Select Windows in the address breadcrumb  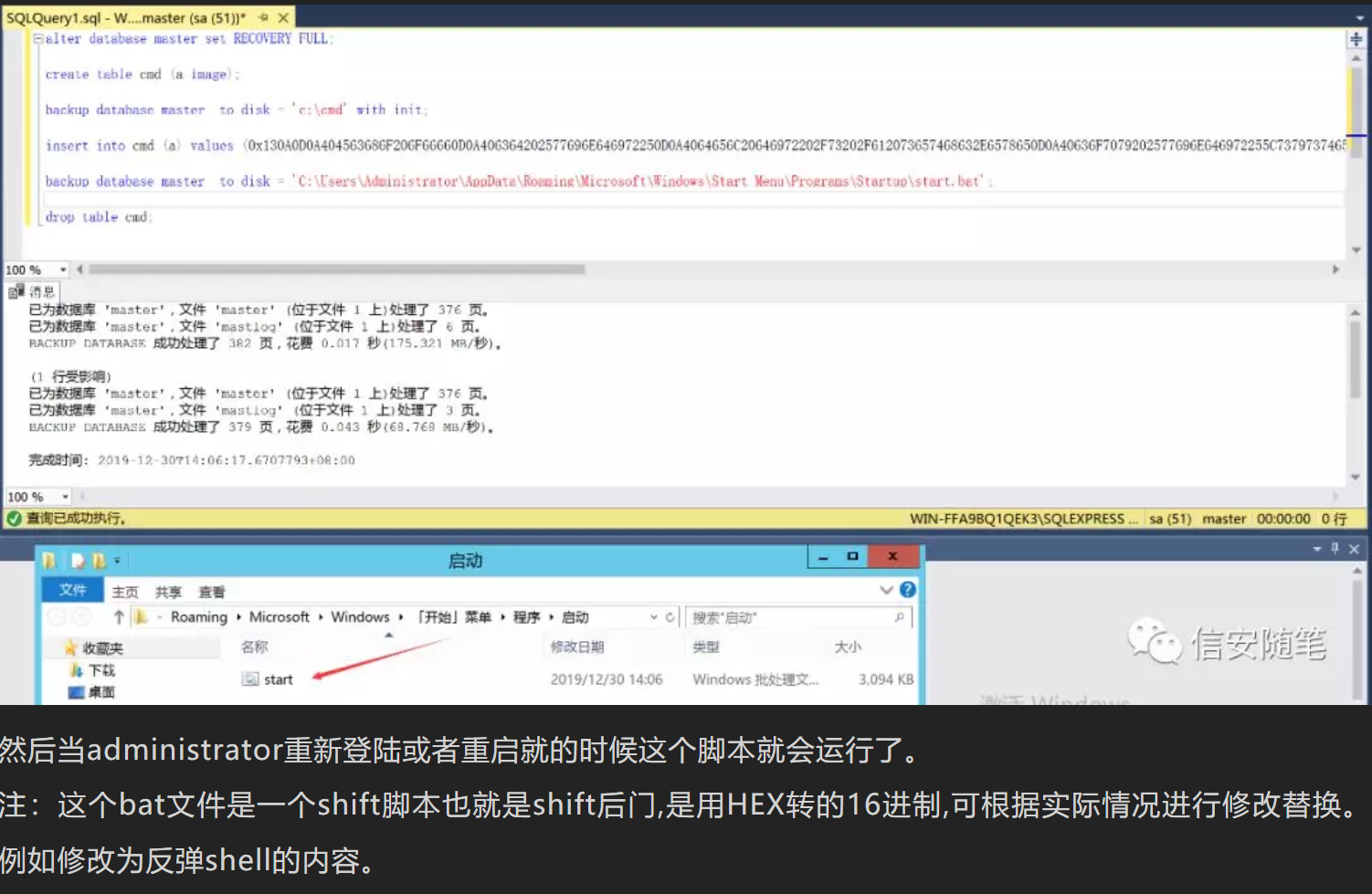[360, 617]
